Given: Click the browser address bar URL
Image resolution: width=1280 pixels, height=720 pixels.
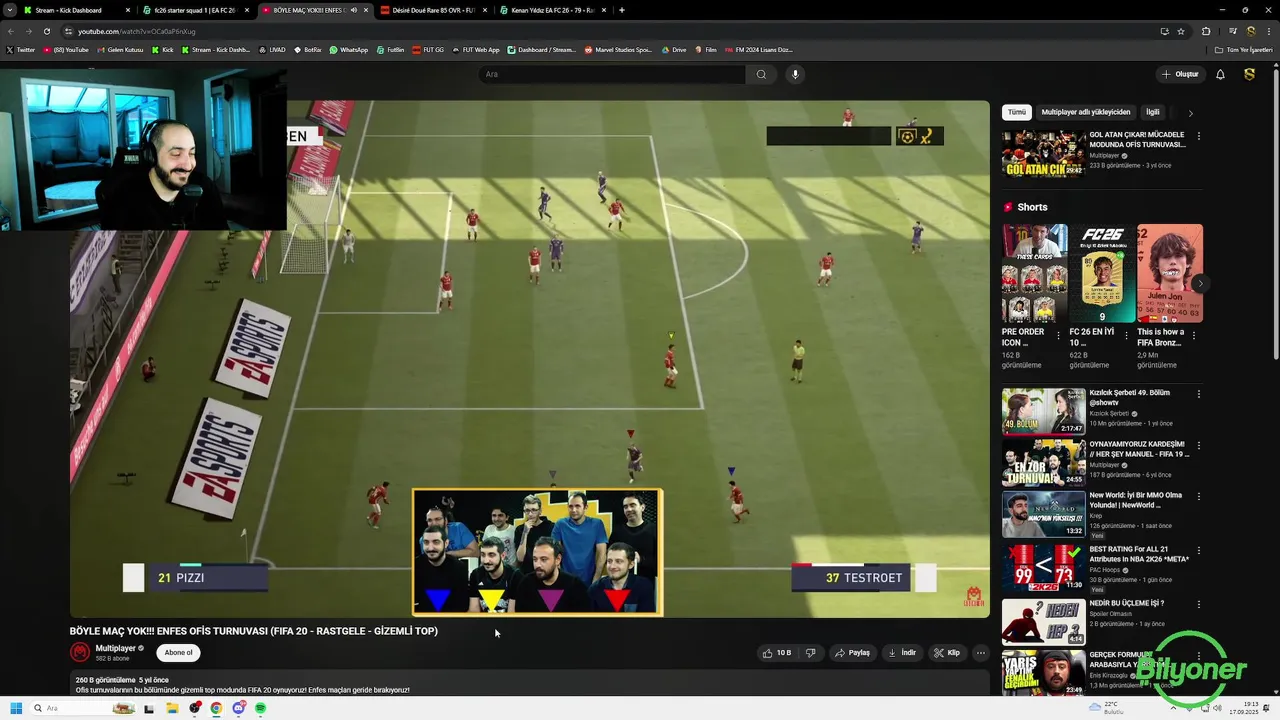Looking at the screenshot, I should click(137, 31).
